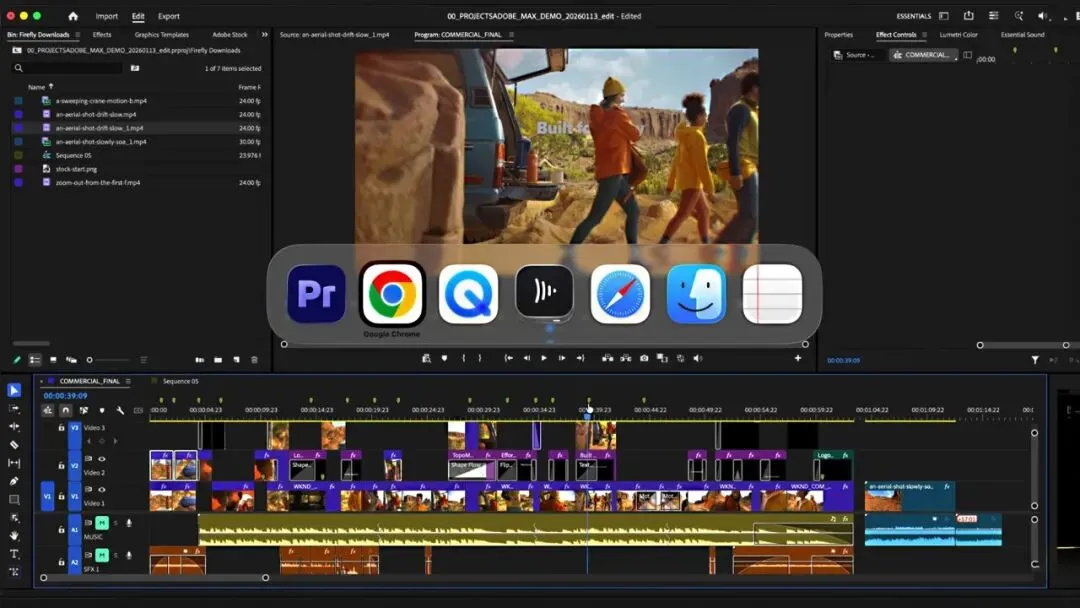The width and height of the screenshot is (1080, 608).
Task: Toggle mute on the MUSIC track
Action: click(101, 523)
